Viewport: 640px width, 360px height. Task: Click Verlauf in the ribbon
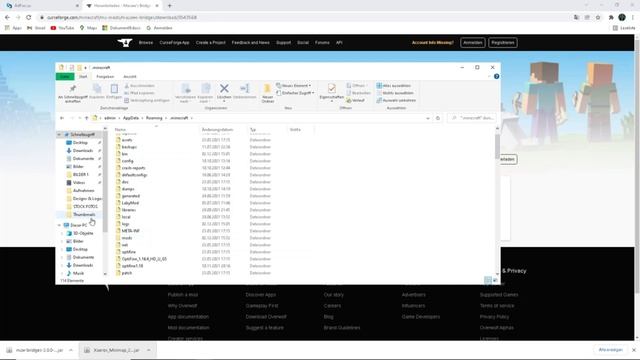coord(355,100)
